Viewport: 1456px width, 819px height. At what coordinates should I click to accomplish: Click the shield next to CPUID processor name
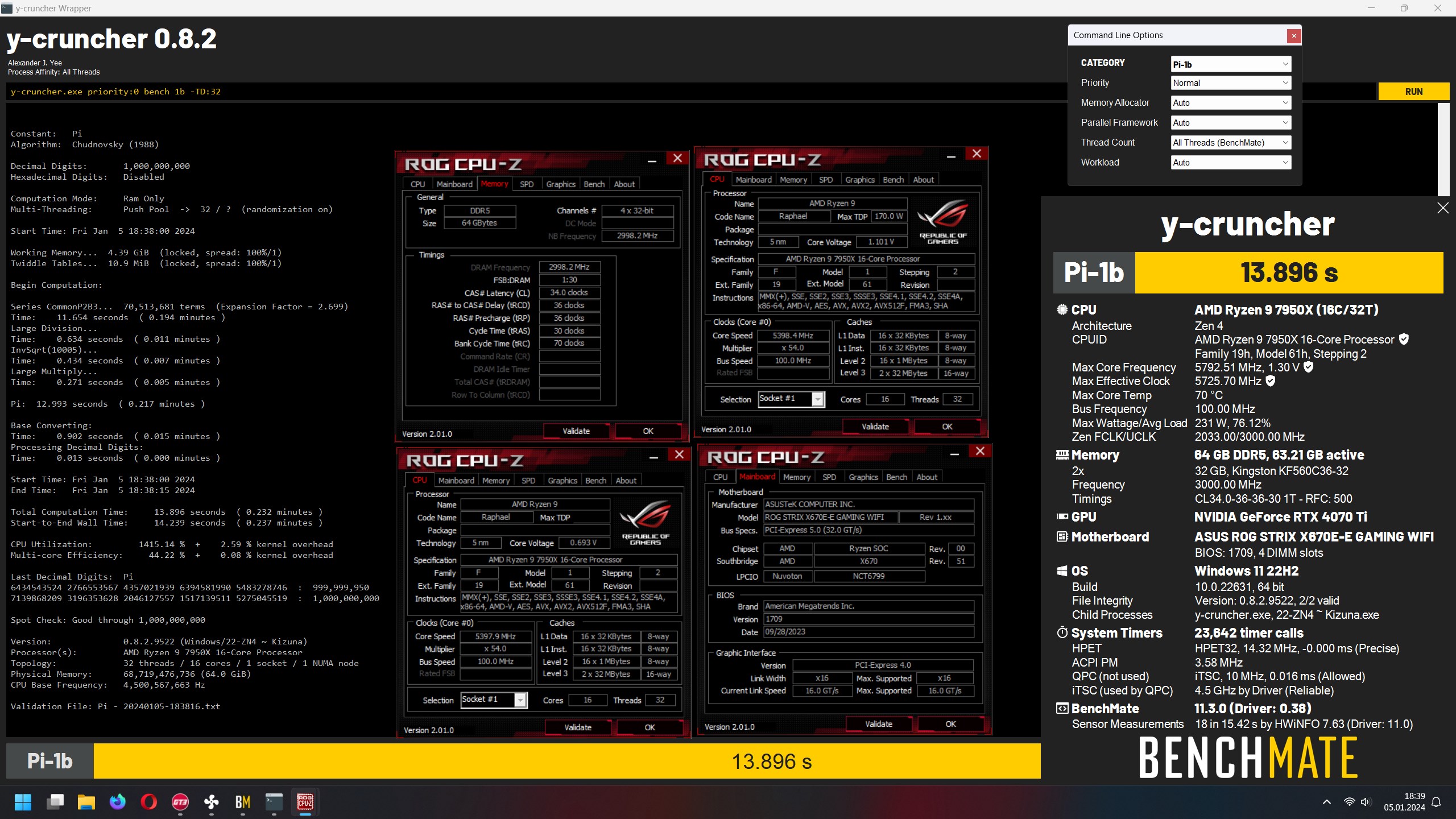1404,340
